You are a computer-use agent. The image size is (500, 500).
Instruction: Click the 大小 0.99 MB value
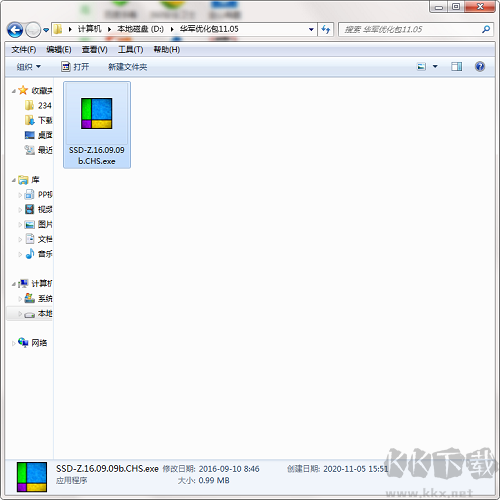[x=214, y=480]
